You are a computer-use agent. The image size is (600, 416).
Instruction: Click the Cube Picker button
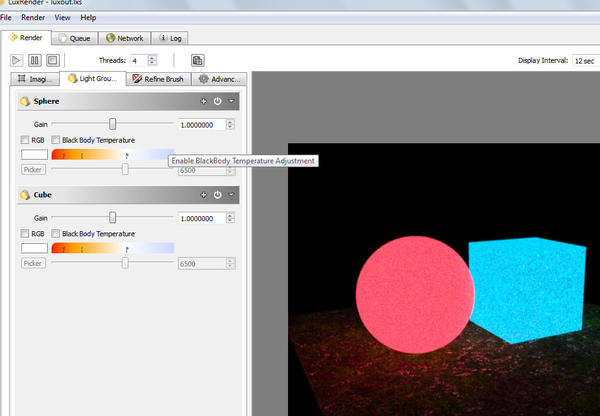coord(33,263)
